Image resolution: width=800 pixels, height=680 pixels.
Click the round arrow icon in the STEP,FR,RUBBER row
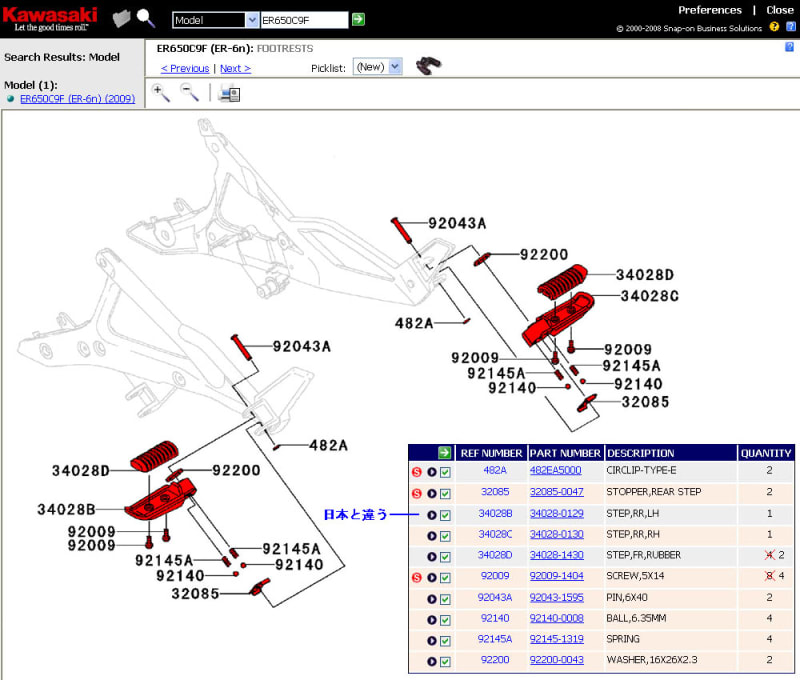tap(432, 557)
